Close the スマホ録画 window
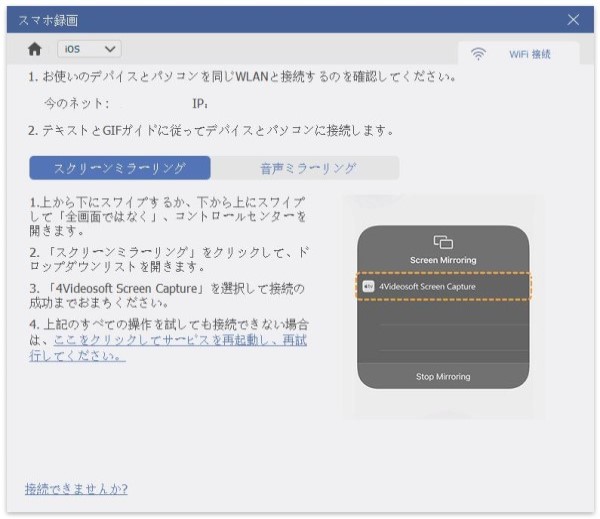 [x=573, y=20]
